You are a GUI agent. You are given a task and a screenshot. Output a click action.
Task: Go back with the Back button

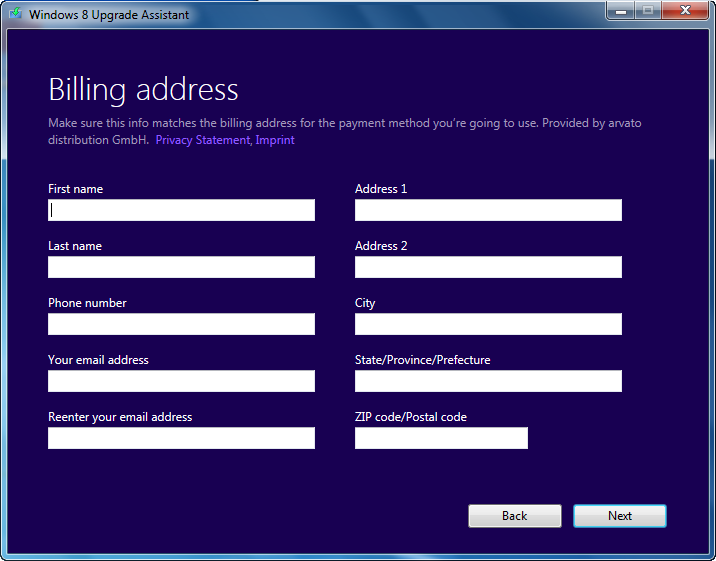[x=515, y=516]
